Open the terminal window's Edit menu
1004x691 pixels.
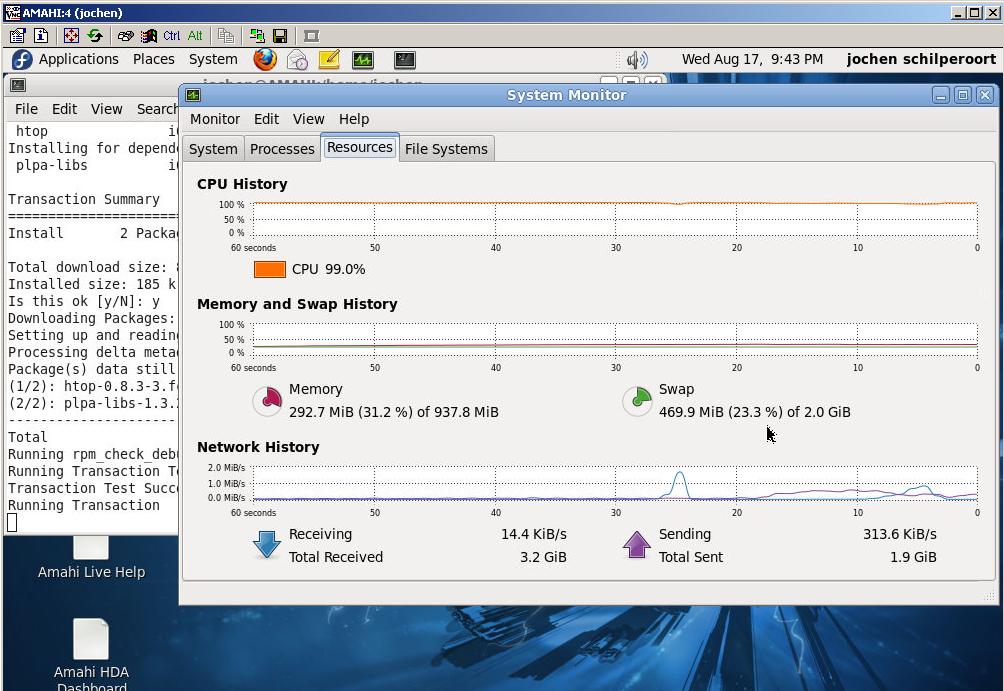pyautogui.click(x=64, y=110)
